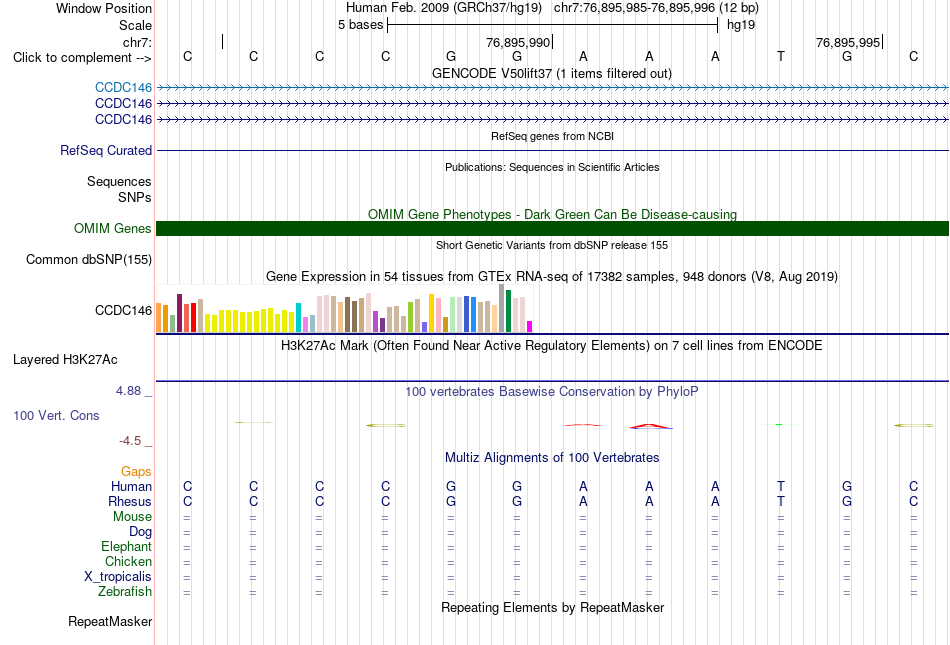
Task: Click the '5 bases' scale bar
Action: click(x=553, y=25)
